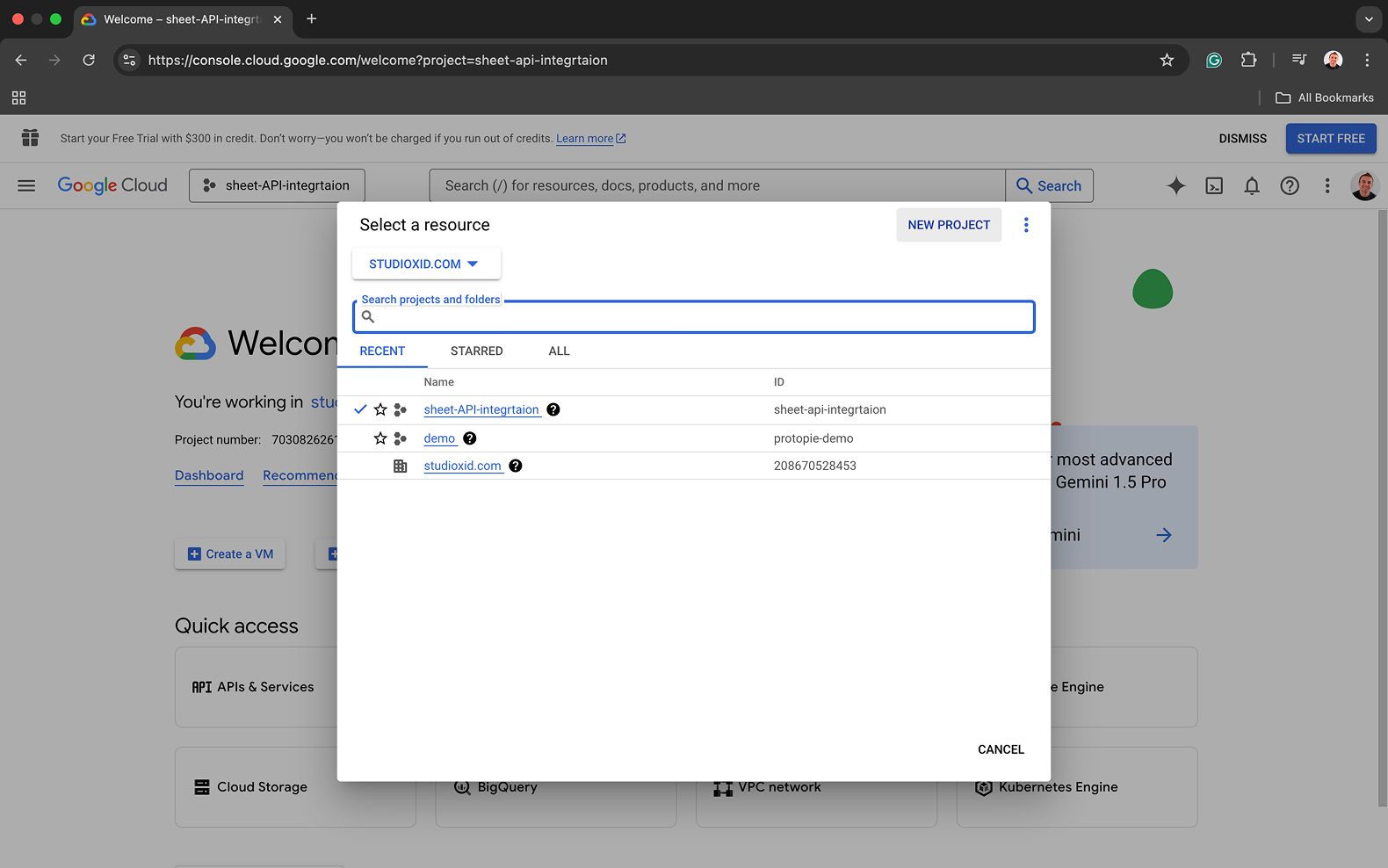The height and width of the screenshot is (868, 1388).
Task: Open apps grid in bookmarks bar
Action: (18, 98)
